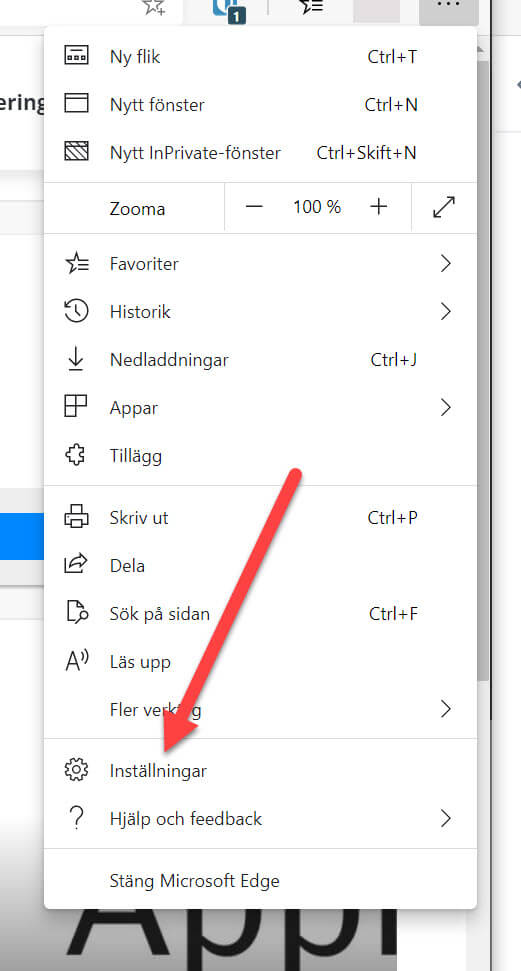The width and height of the screenshot is (521, 971).
Task: Click the Tillägg puzzle piece icon
Action: 76,456
